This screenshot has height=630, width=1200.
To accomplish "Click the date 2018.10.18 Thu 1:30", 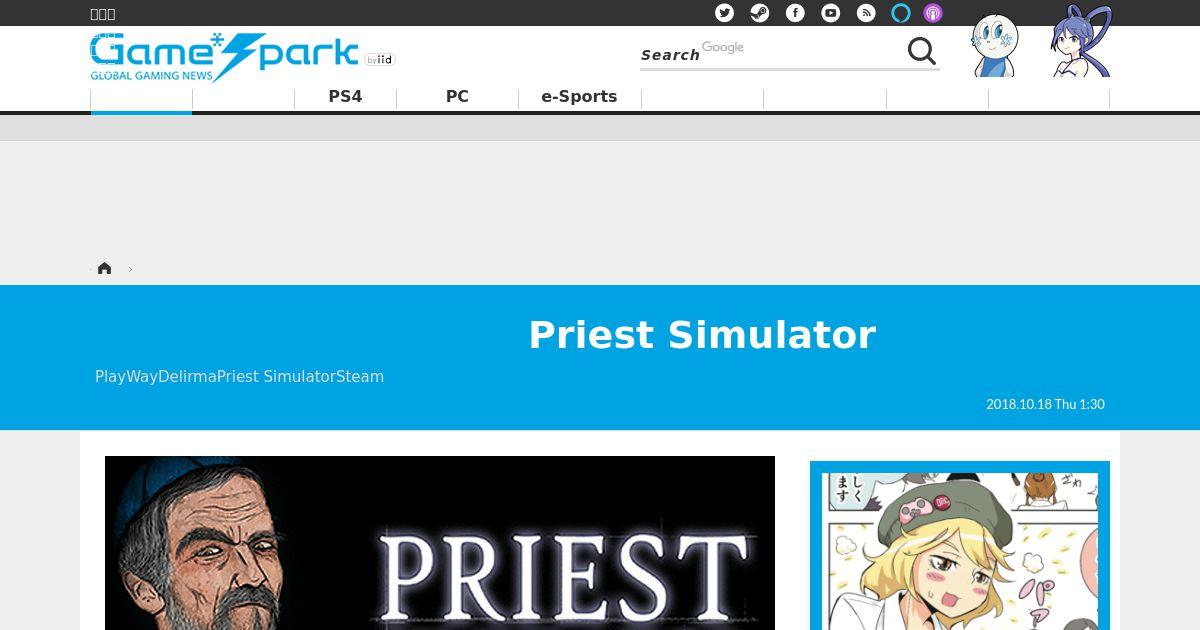I will click(x=1045, y=404).
